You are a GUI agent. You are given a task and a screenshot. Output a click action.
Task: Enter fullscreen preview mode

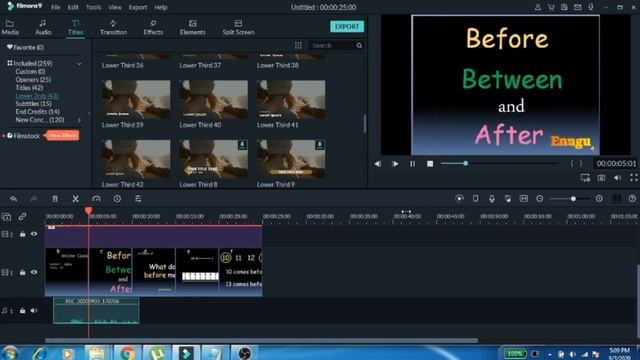633,178
